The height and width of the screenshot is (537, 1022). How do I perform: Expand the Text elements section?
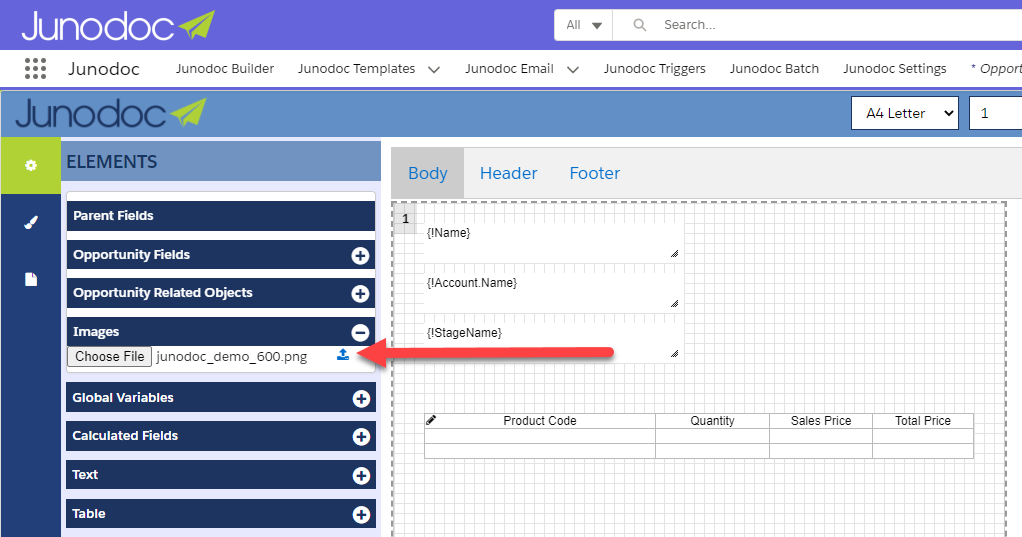361,476
